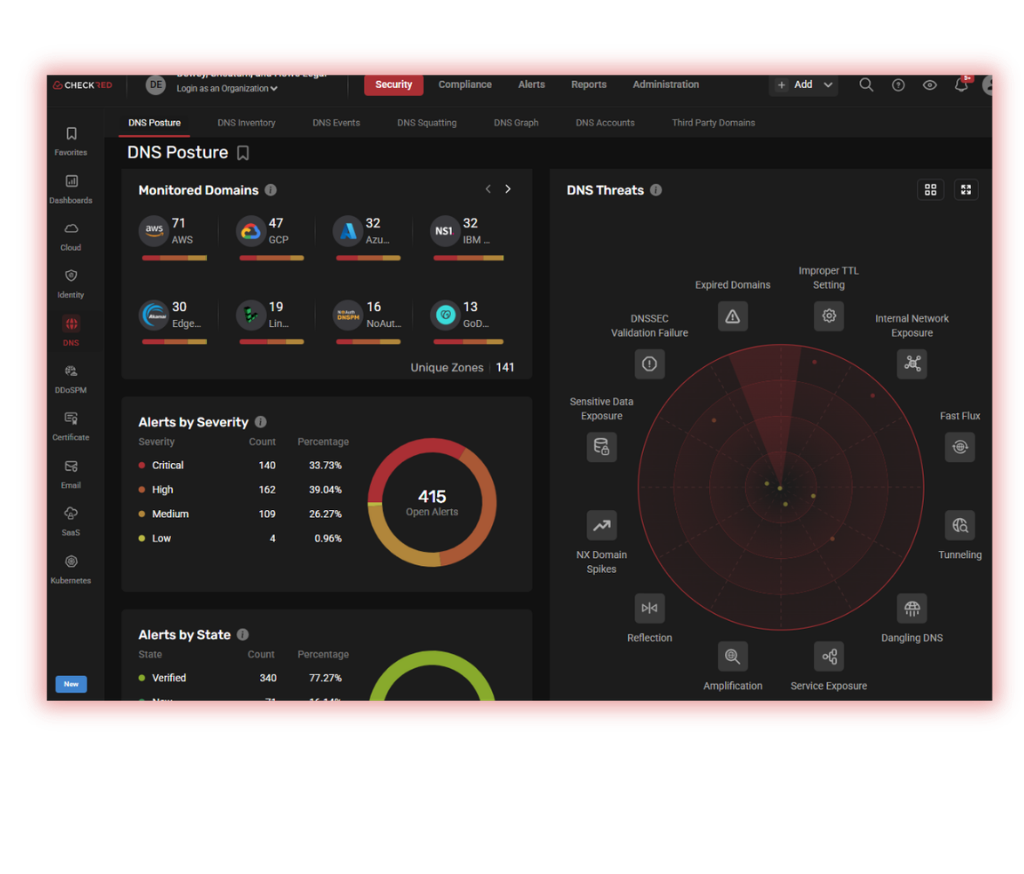
Task: Click the search magnifier icon
Action: 866,85
